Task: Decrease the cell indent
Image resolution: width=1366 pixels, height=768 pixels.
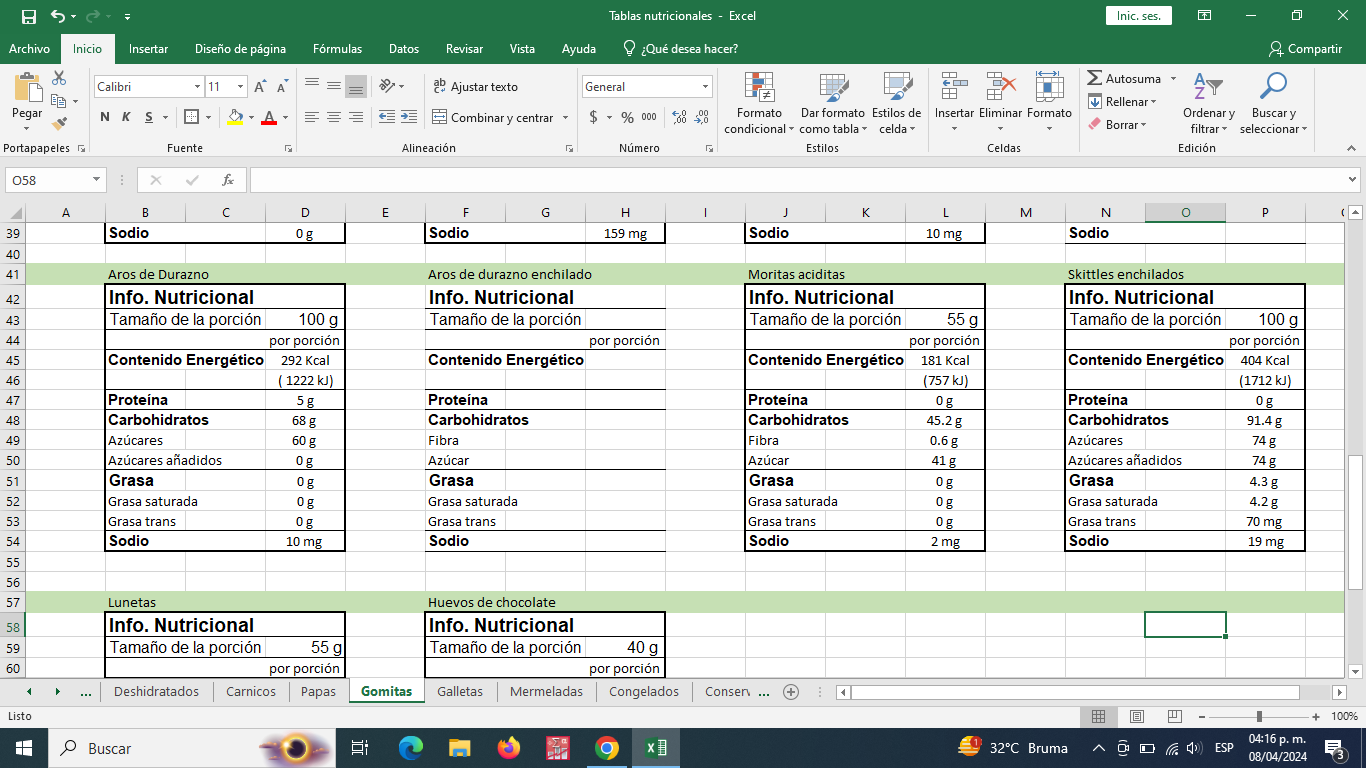Action: click(386, 117)
